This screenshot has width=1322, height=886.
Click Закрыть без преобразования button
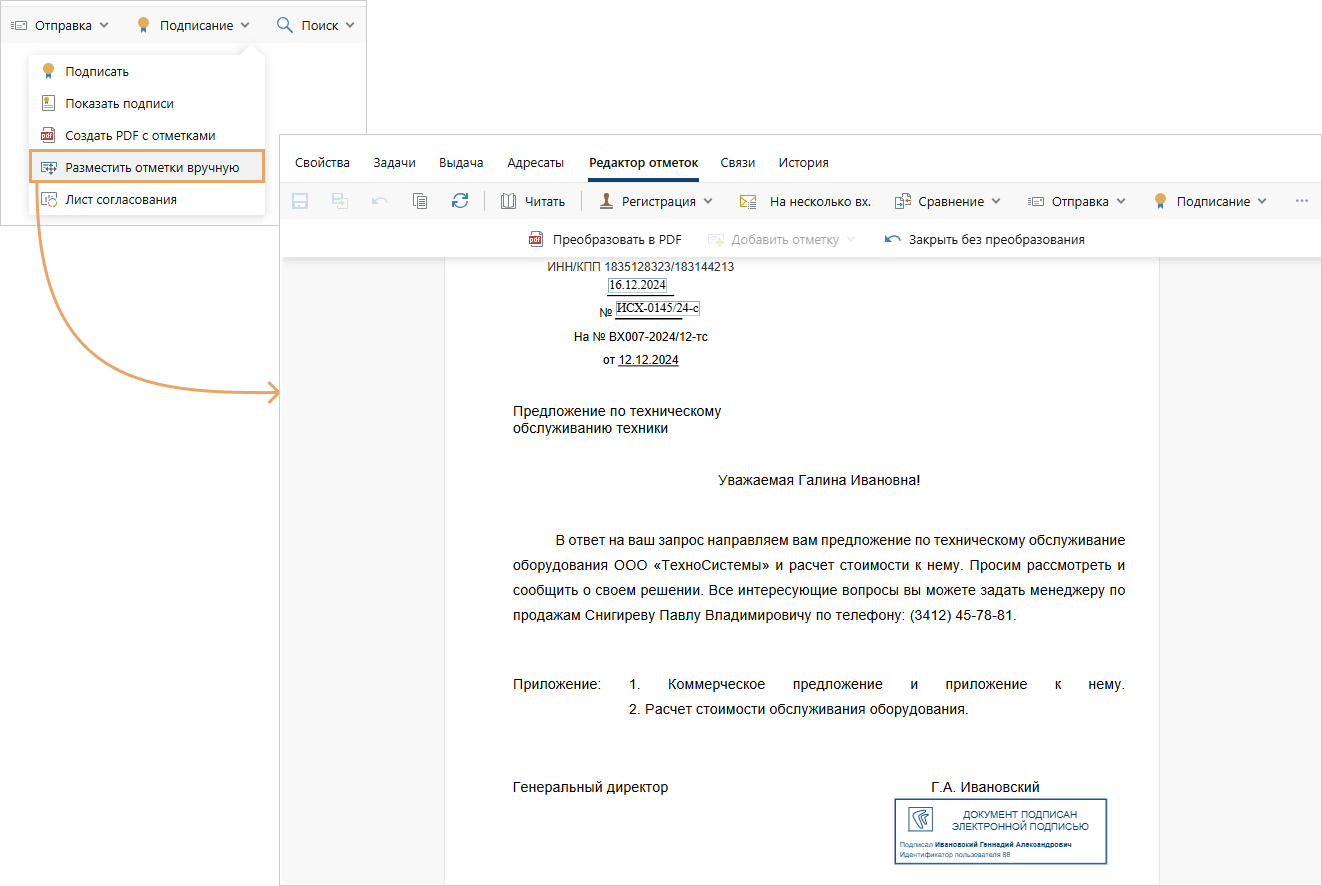coord(985,240)
